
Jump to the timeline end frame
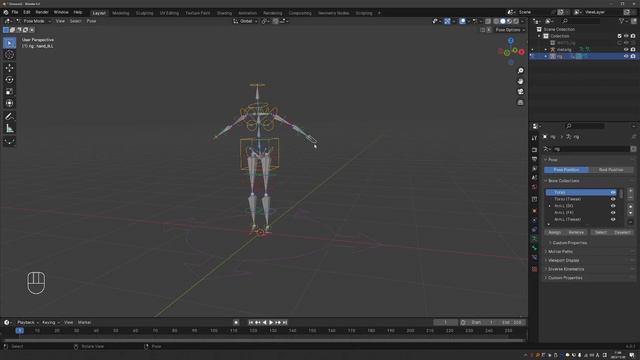coord(285,322)
